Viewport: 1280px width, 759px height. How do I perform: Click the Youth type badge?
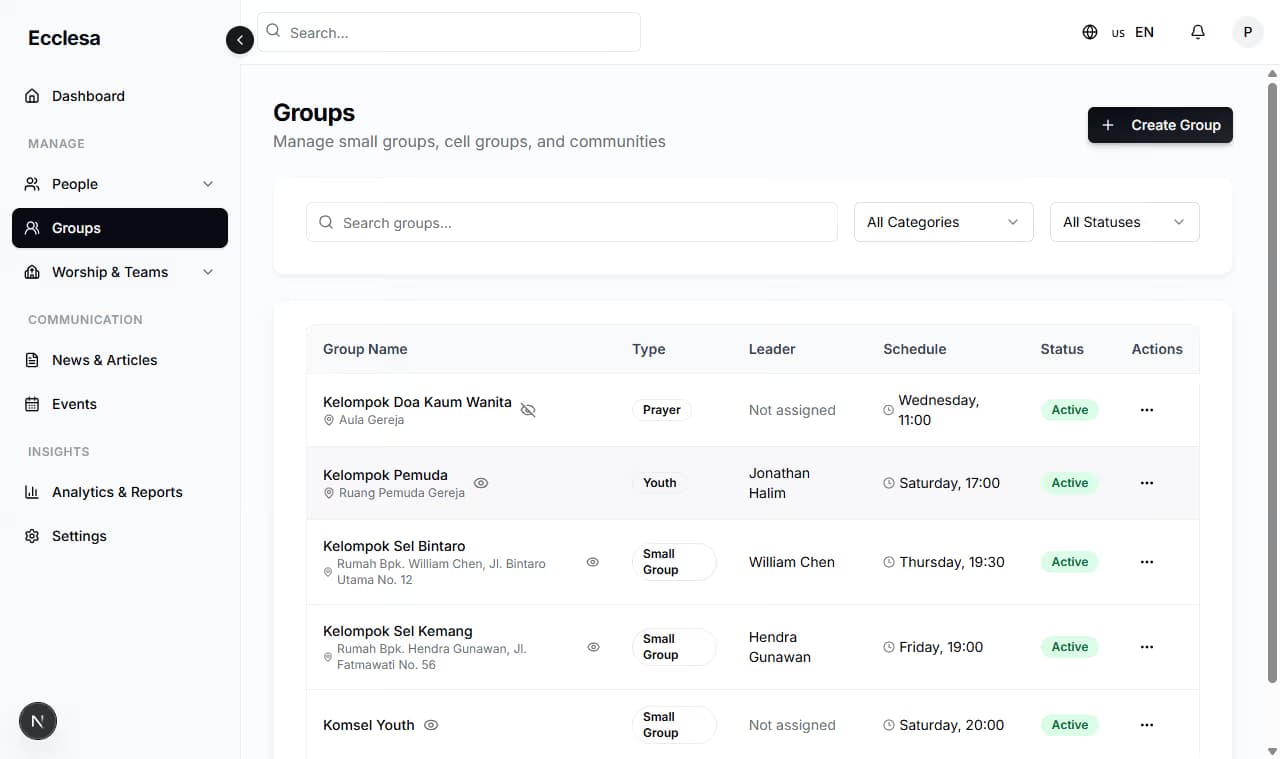[659, 483]
